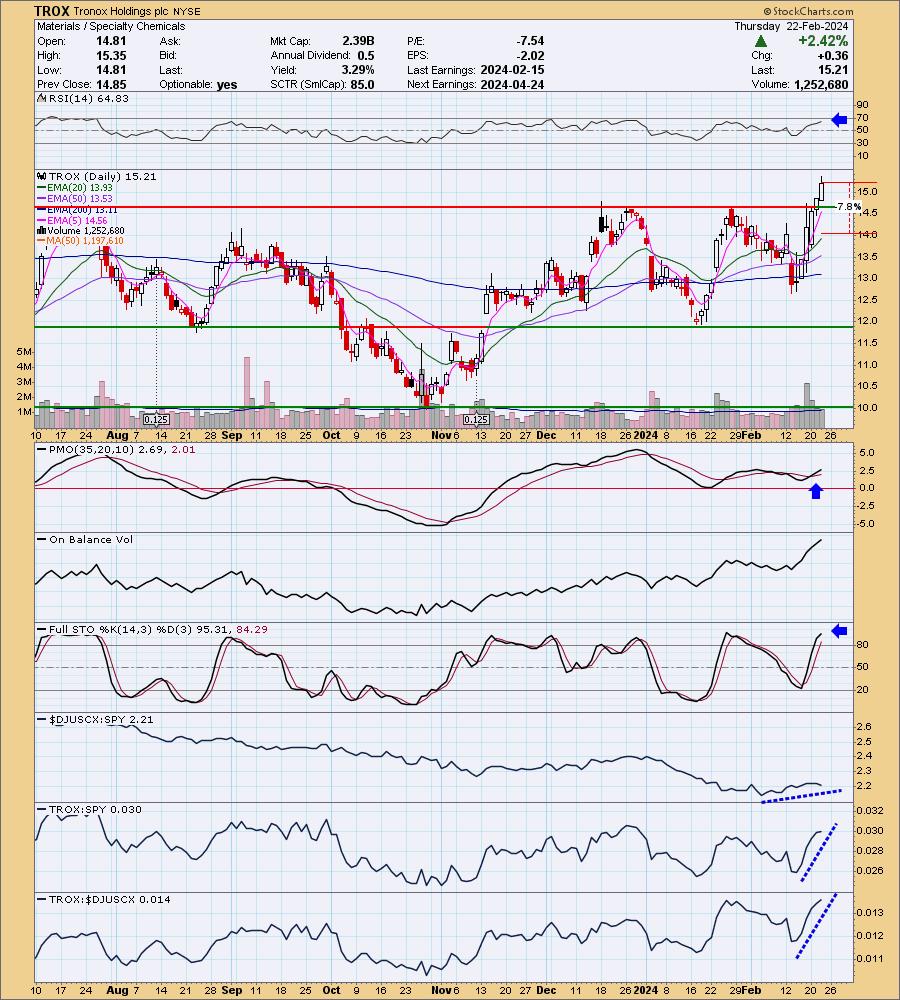Click the Prev Close value 14.85

point(111,84)
